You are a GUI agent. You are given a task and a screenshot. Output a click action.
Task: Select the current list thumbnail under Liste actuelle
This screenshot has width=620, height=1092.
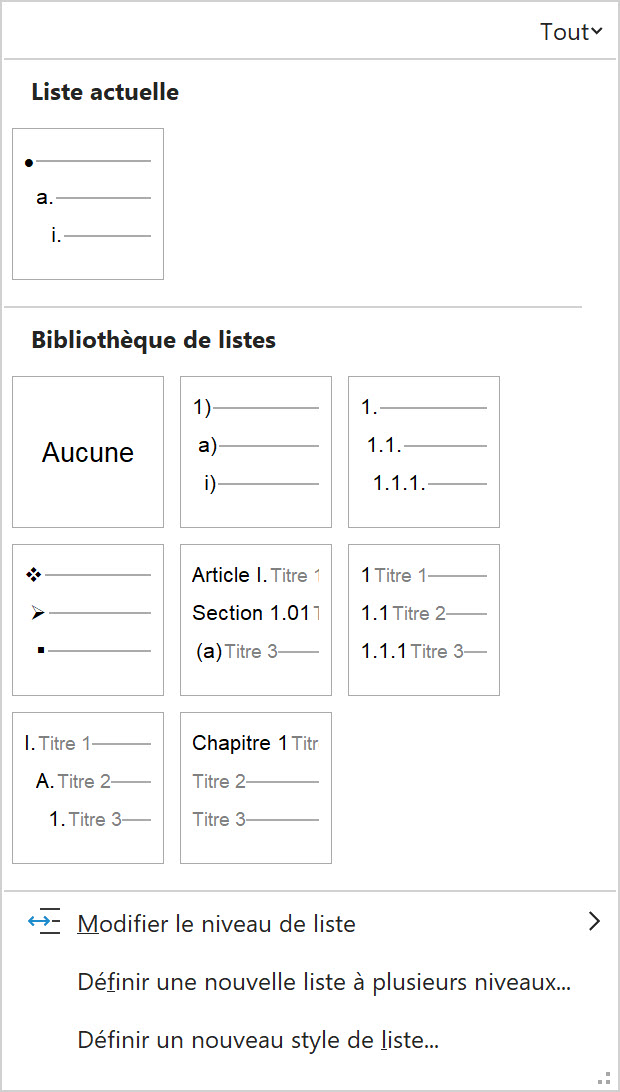pyautogui.click(x=88, y=204)
